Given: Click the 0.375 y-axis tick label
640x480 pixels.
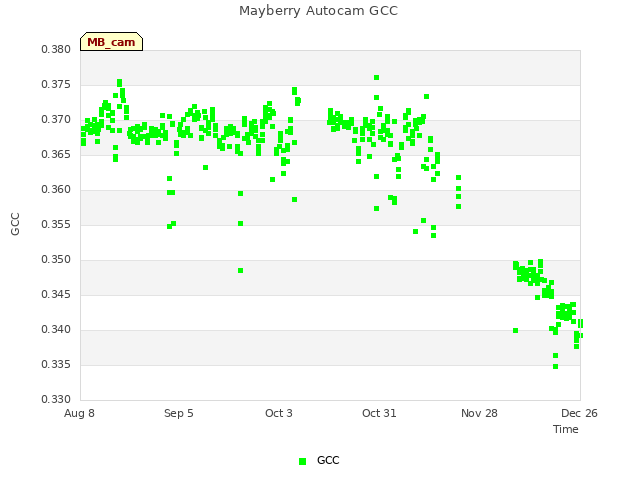Looking at the screenshot, I should coord(56,84).
